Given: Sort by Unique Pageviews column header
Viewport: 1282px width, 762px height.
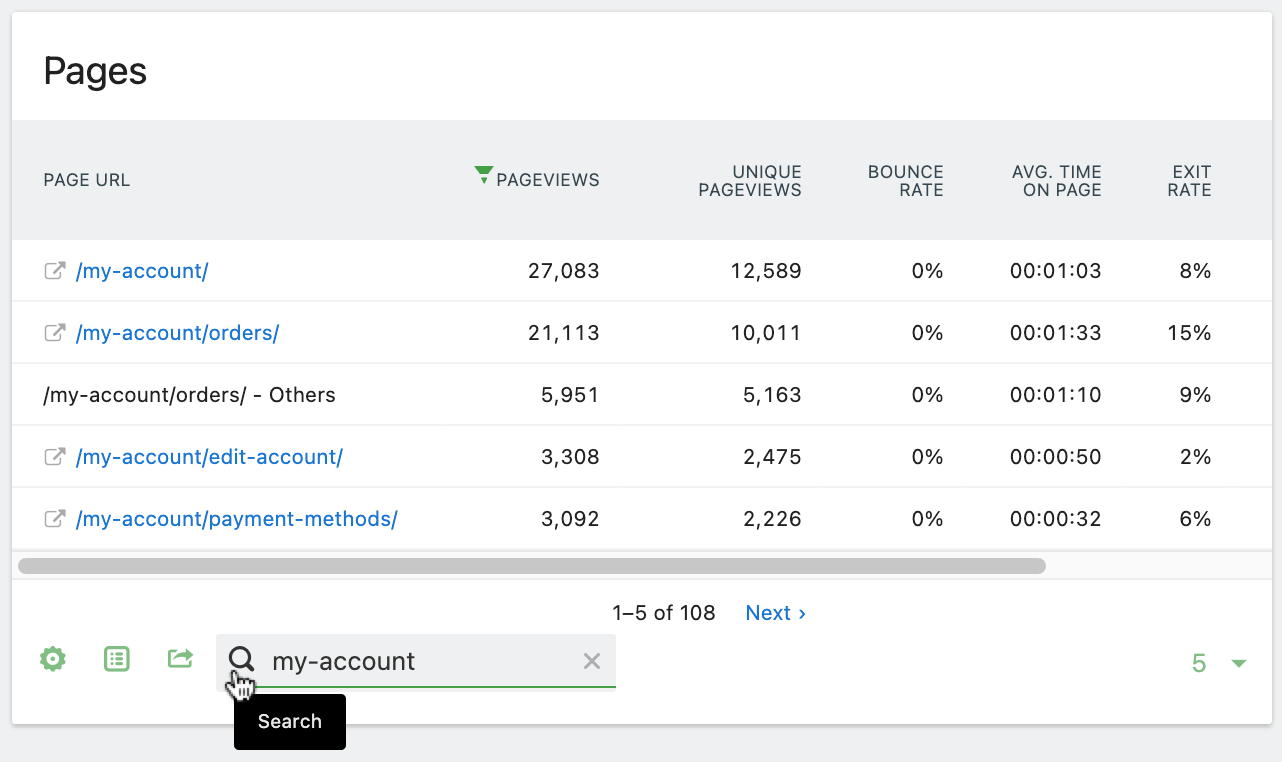Looking at the screenshot, I should [750, 180].
